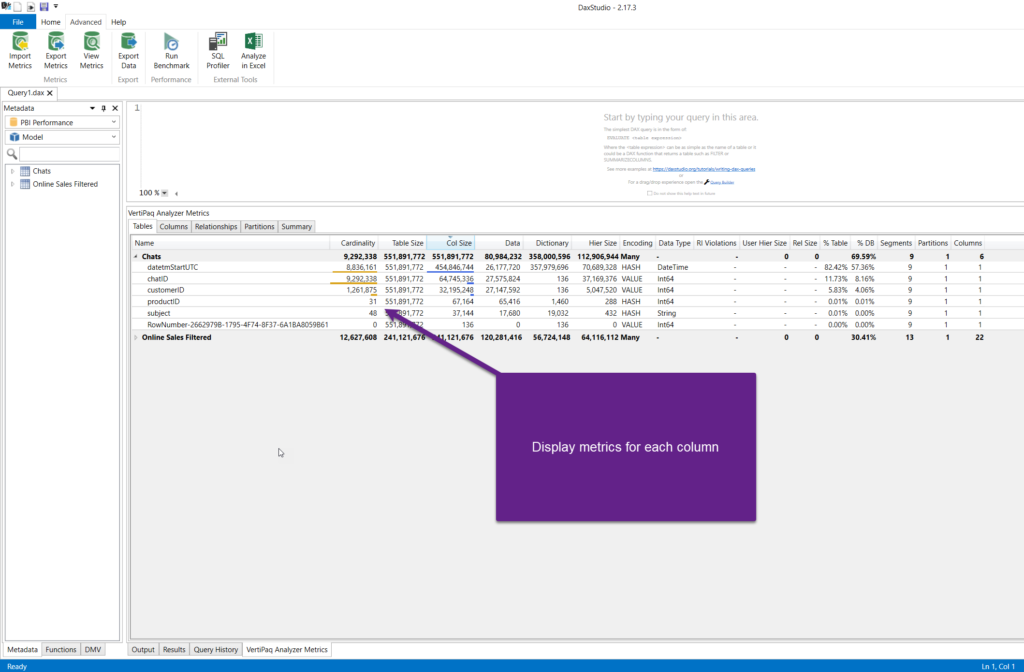Click the Export Data icon

129,42
